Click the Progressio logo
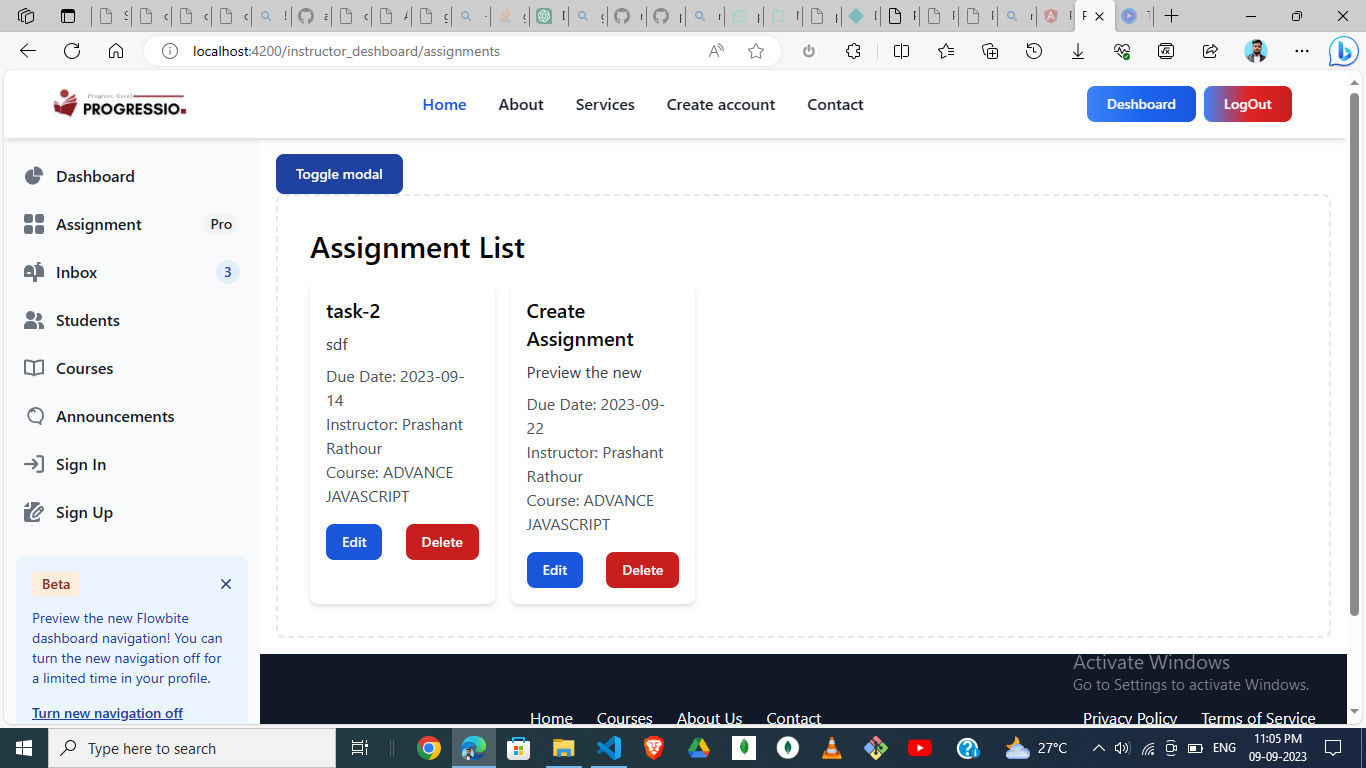1366x768 pixels. 120,104
